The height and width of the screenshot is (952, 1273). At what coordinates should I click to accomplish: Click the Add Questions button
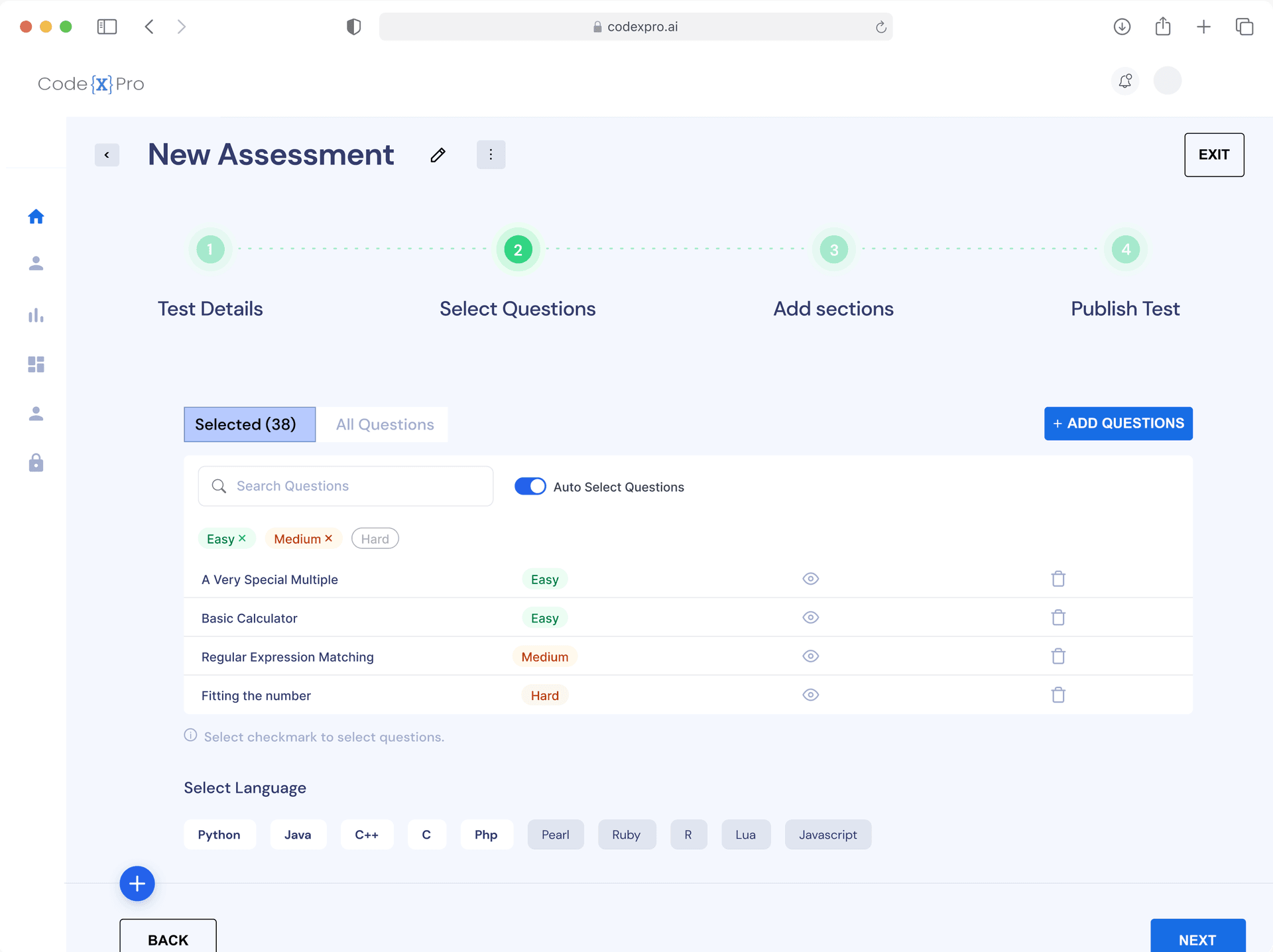[x=1118, y=424]
